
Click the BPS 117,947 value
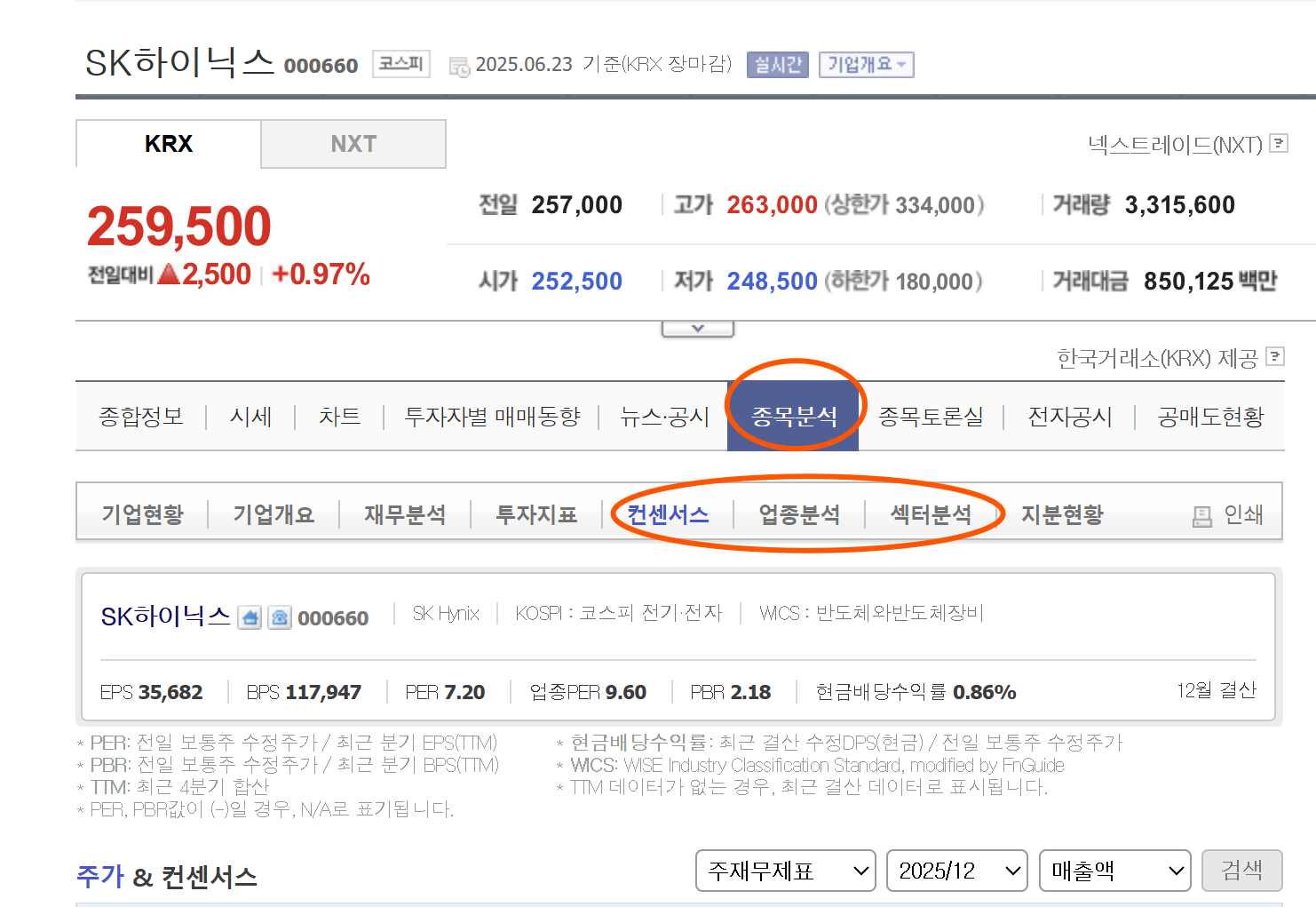pos(323,692)
